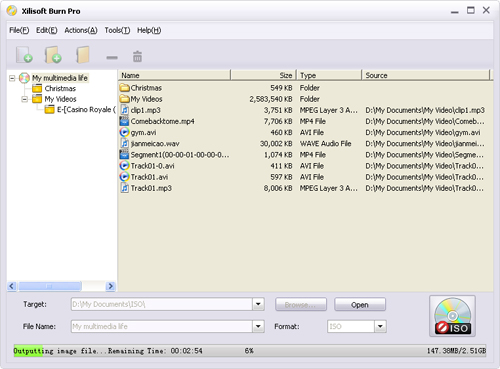500x369 pixels.
Task: Click the 2,583,540 KB size cell
Action: coord(271,99)
